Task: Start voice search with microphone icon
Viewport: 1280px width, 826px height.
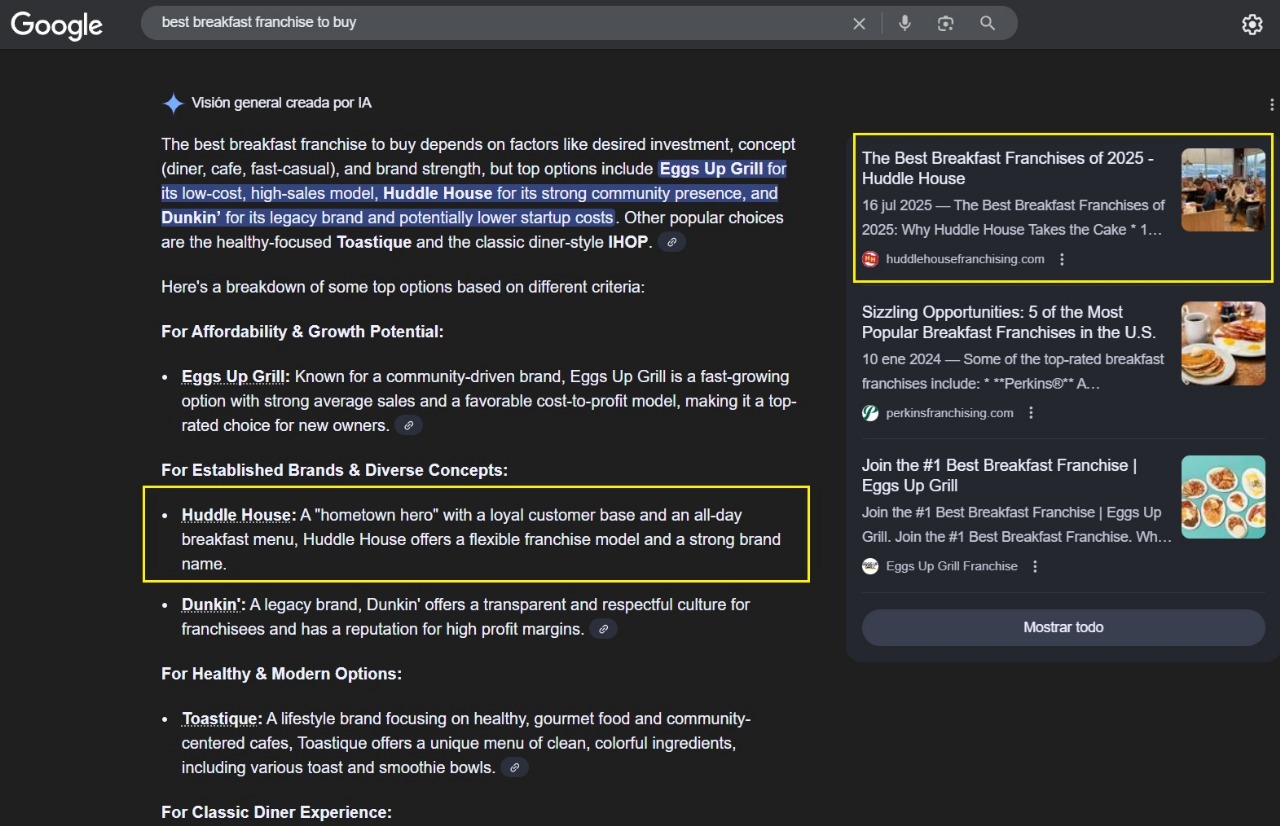Action: coord(905,23)
